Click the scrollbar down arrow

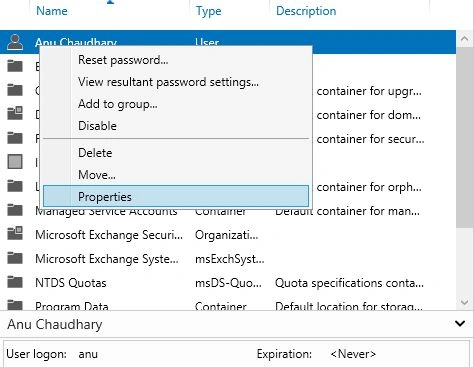point(464,302)
